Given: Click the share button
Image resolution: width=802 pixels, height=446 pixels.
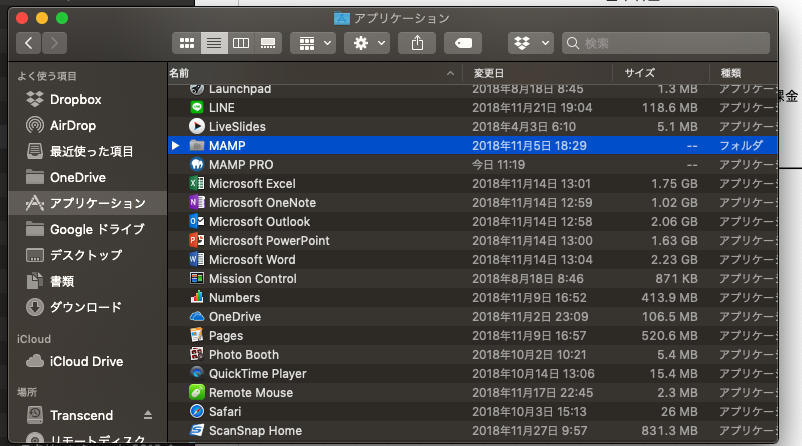Looking at the screenshot, I should pyautogui.click(x=417, y=43).
